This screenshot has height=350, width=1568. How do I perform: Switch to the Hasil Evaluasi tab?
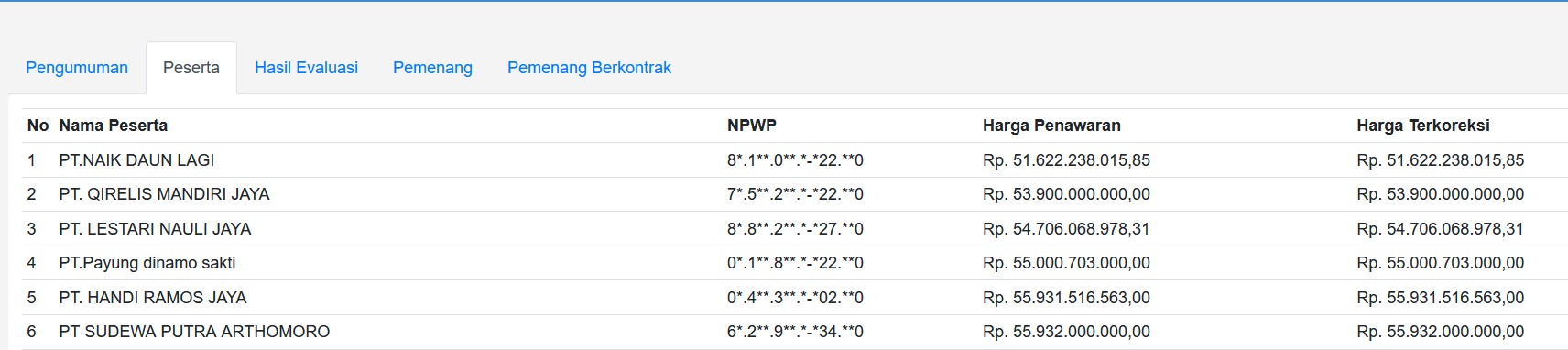tap(306, 68)
